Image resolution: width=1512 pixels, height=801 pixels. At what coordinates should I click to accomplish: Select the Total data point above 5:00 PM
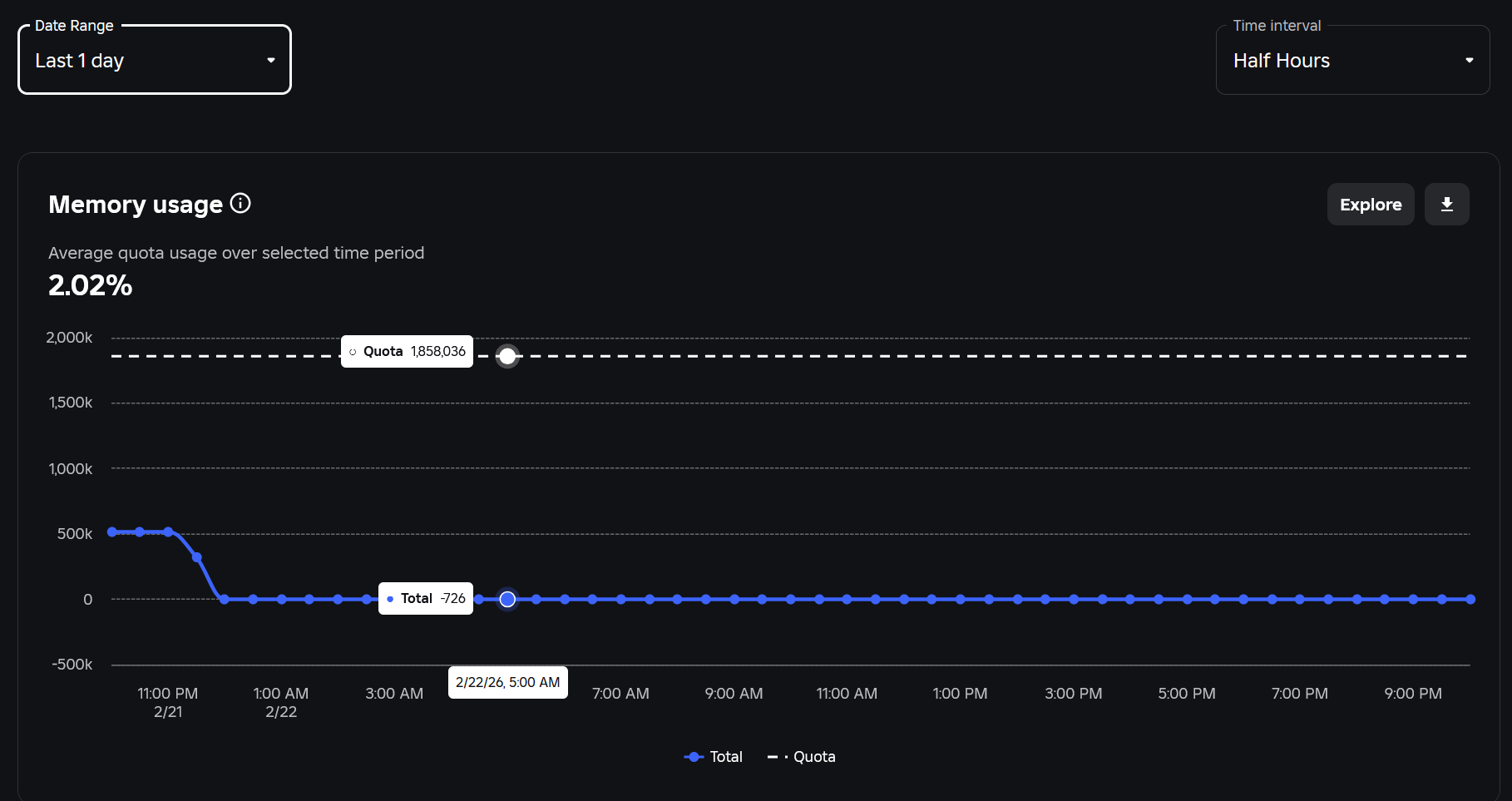click(1187, 599)
